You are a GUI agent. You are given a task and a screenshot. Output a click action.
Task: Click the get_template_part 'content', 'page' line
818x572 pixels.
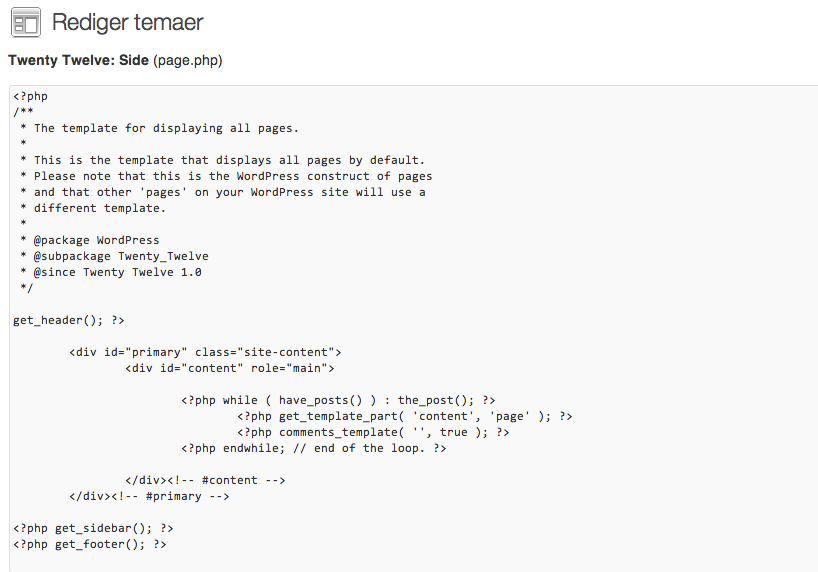pyautogui.click(x=404, y=416)
